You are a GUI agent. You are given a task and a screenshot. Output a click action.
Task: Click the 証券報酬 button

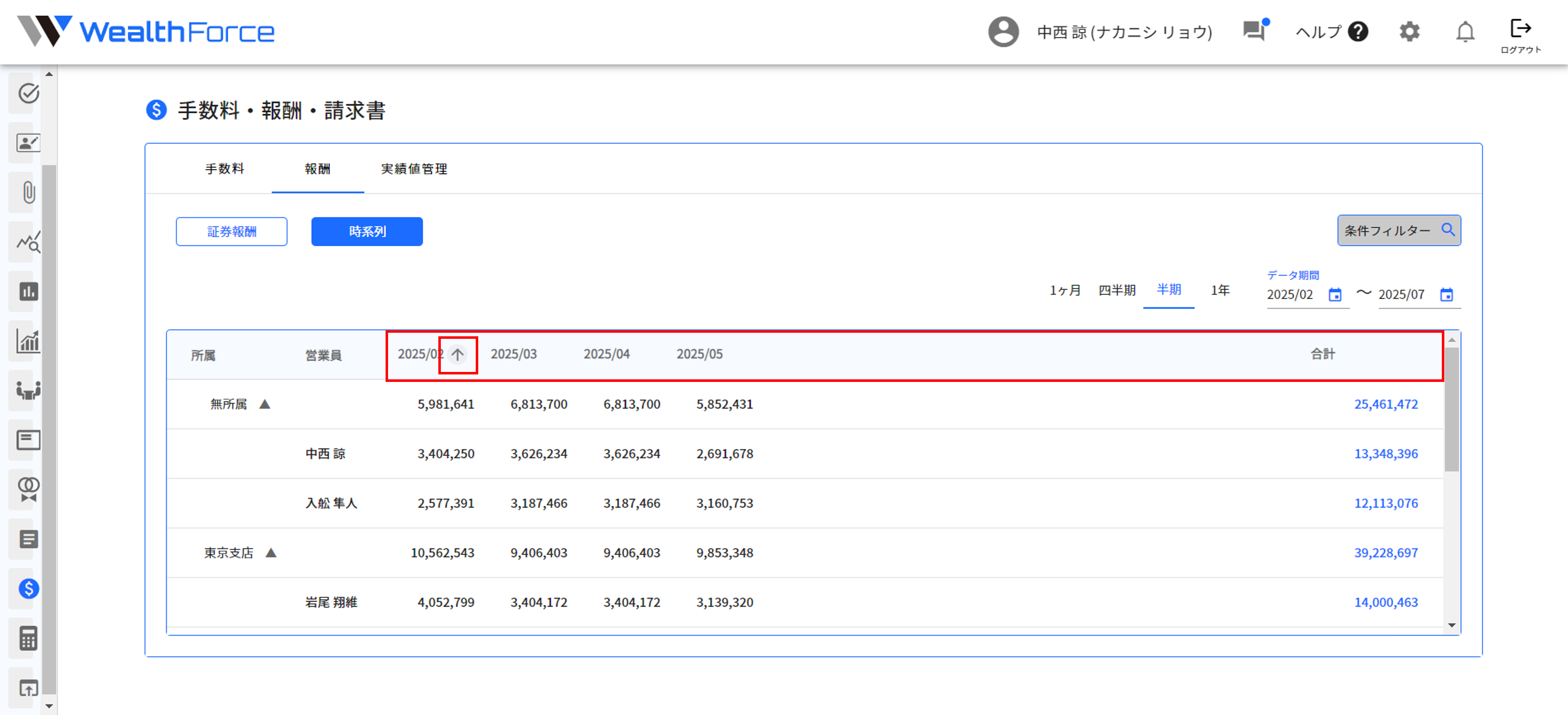point(231,232)
